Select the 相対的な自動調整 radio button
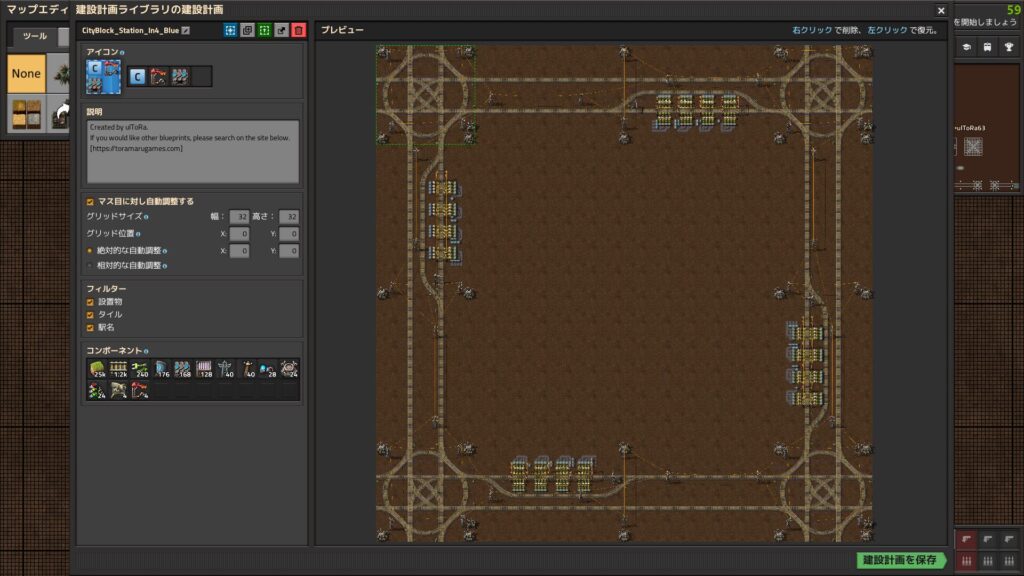 click(90, 266)
